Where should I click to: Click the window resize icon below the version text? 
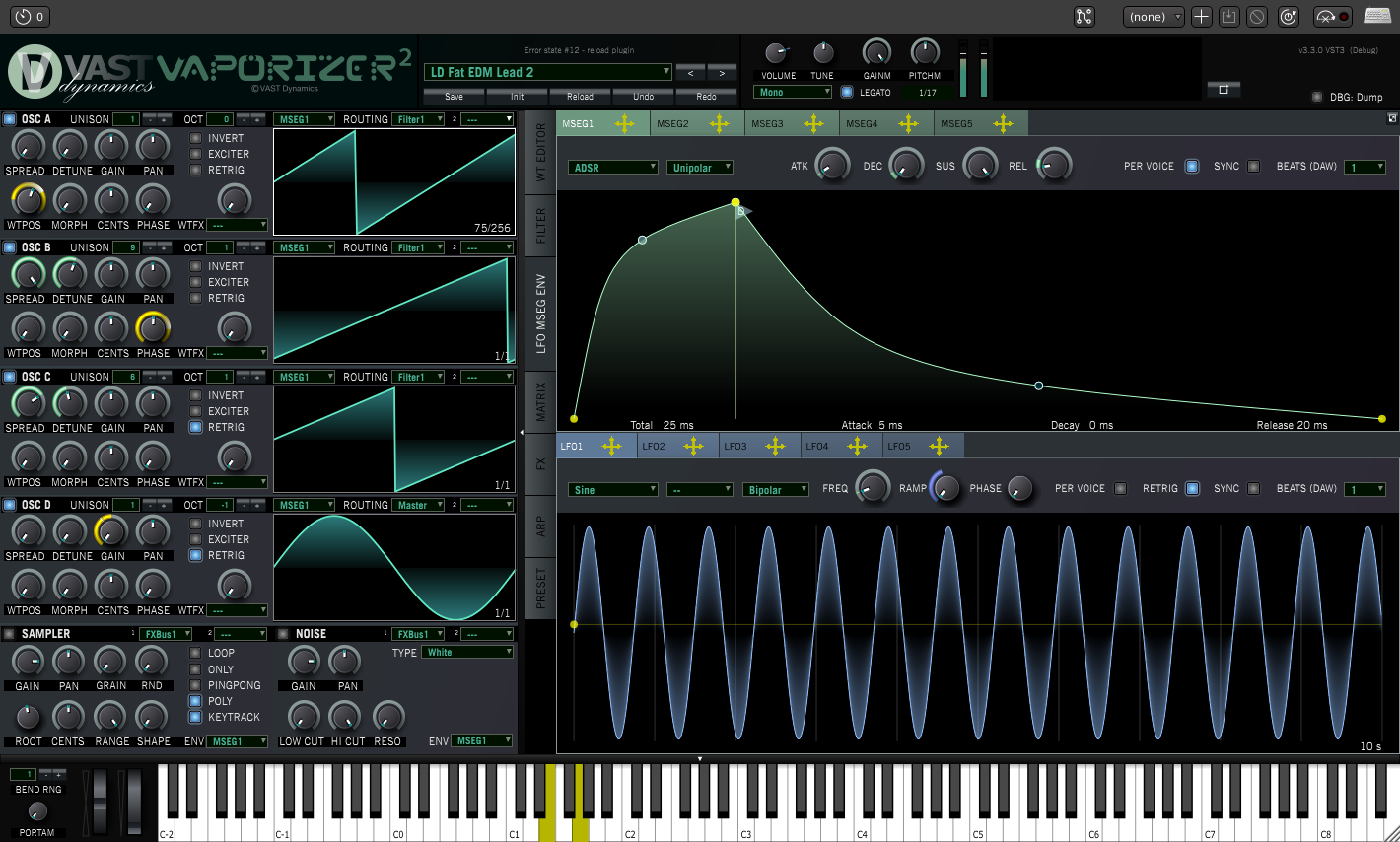point(1224,89)
